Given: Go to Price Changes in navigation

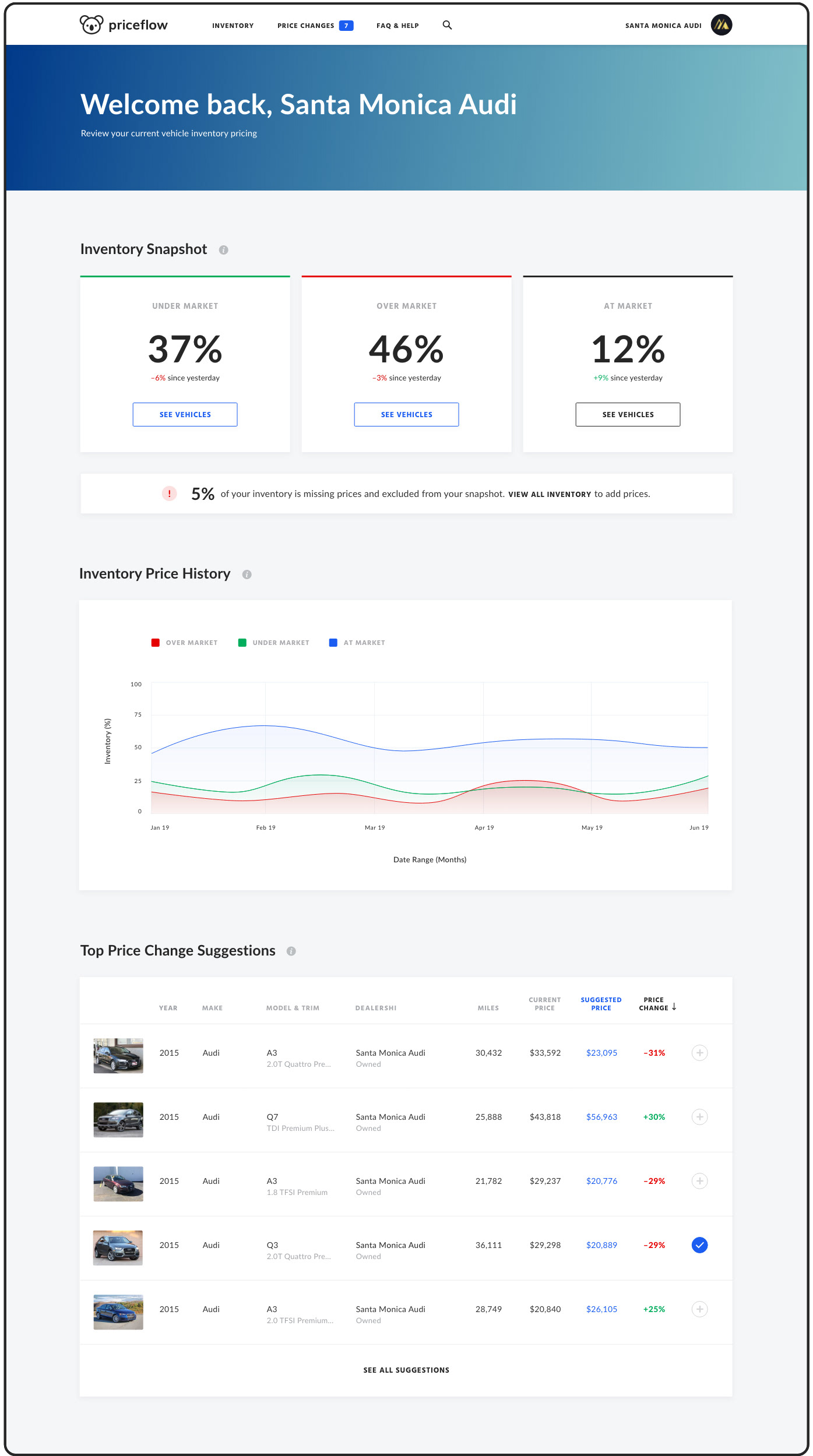Looking at the screenshot, I should pyautogui.click(x=305, y=26).
